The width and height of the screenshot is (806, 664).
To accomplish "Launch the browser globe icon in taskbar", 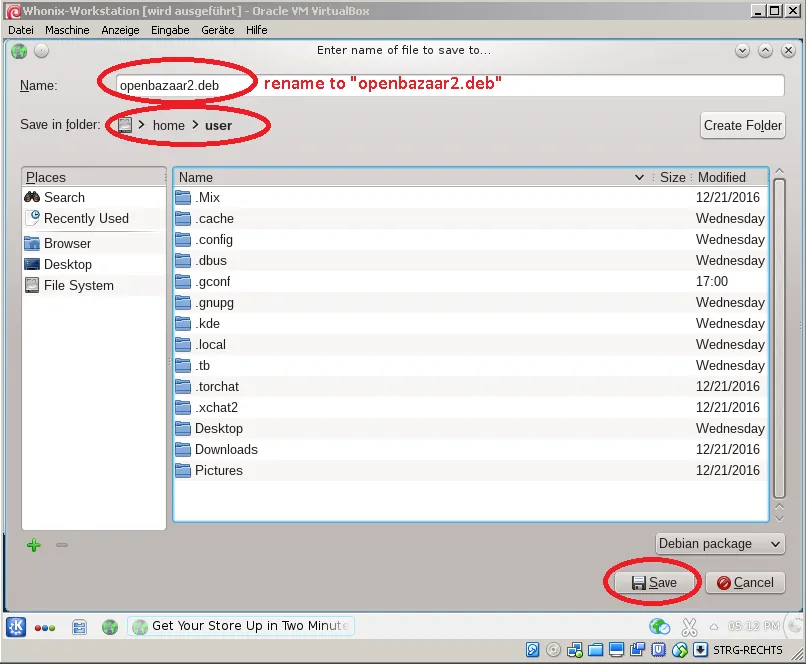I will 109,627.
